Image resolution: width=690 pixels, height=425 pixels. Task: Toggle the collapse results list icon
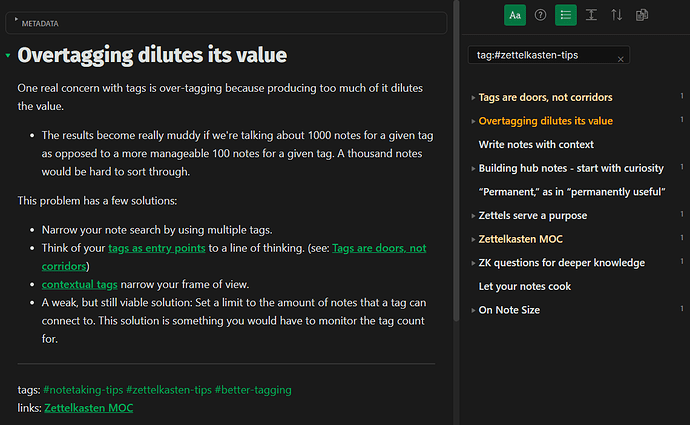tap(565, 15)
